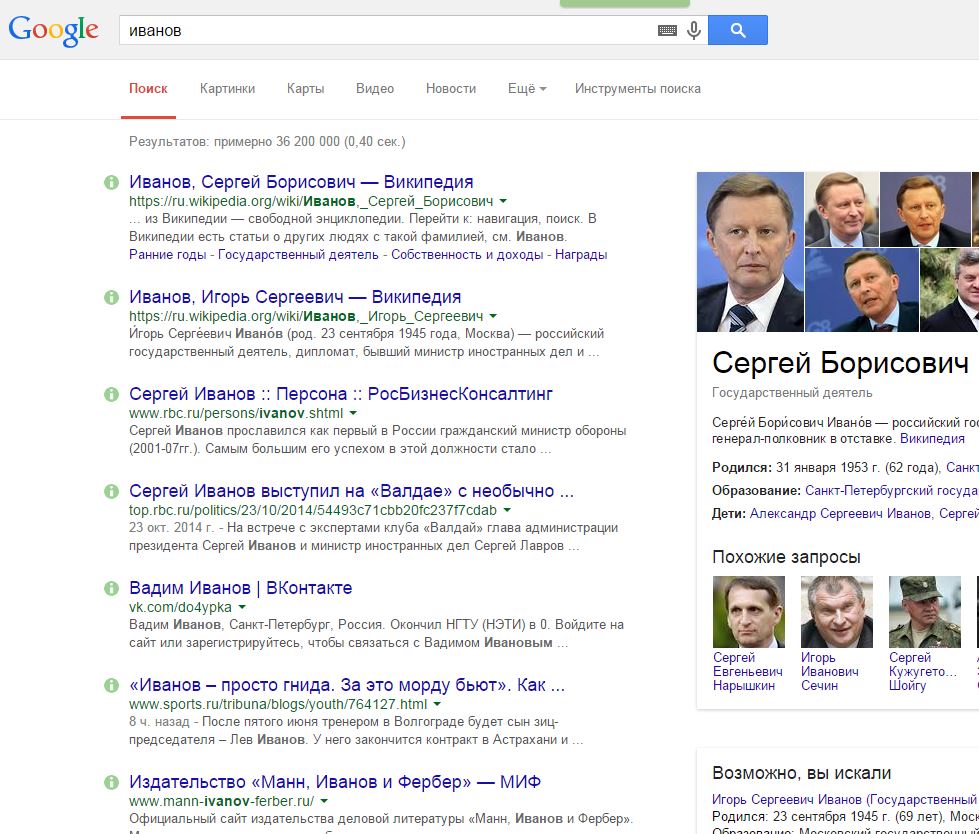Switch to the Новости tab
The image size is (979, 834).
pos(450,88)
